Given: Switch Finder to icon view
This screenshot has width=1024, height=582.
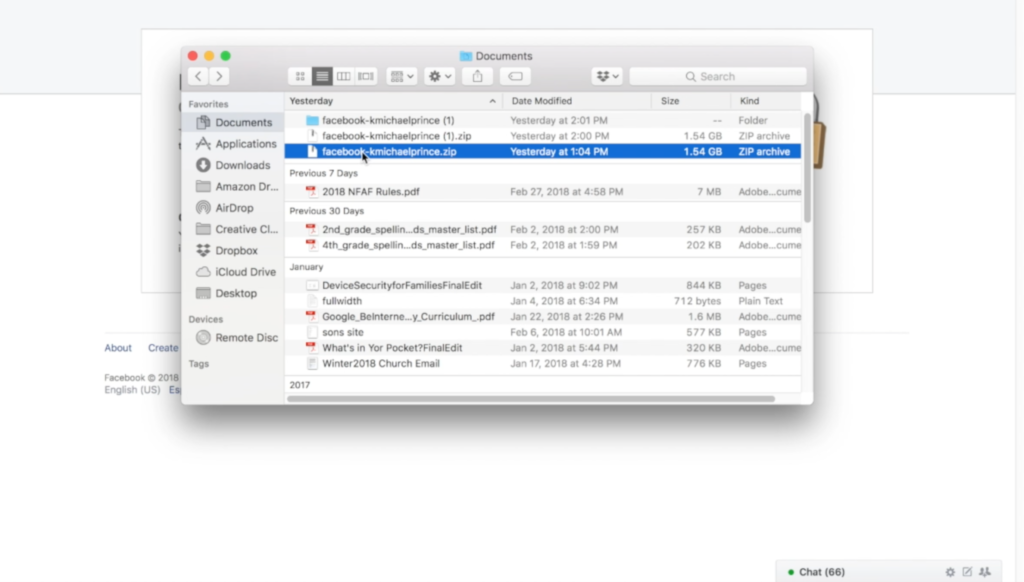Looking at the screenshot, I should click(x=300, y=76).
